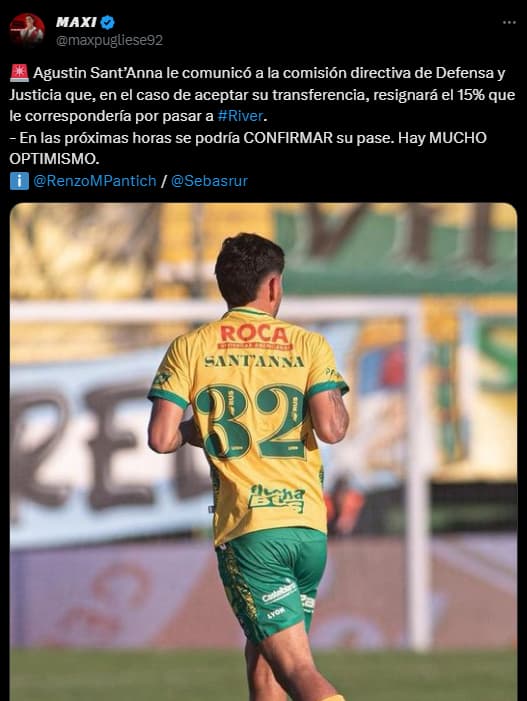The image size is (527, 701).
Task: Open the @maxpugliese92 handle
Action: click(x=109, y=40)
